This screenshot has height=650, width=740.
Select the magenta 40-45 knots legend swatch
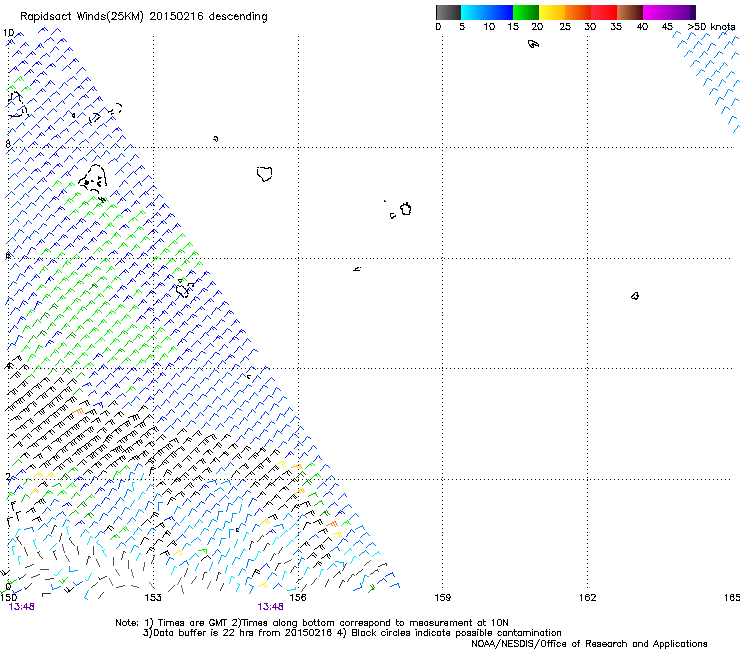pos(656,12)
